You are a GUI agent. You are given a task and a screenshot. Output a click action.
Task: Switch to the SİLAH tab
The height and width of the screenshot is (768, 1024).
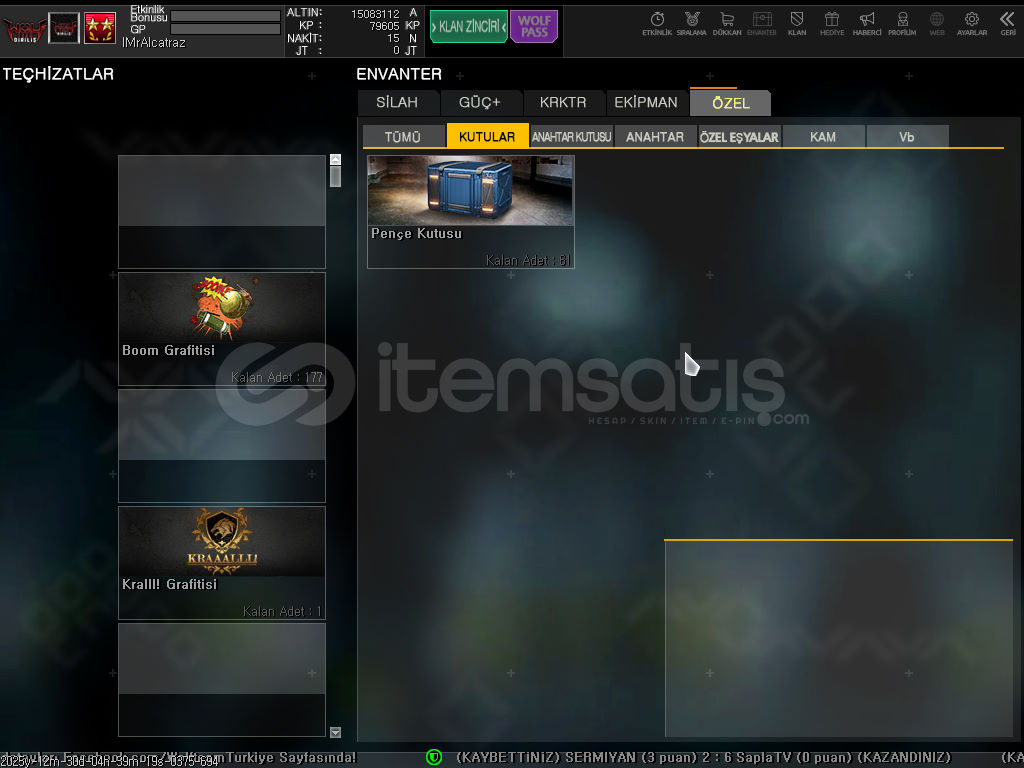pyautogui.click(x=397, y=103)
